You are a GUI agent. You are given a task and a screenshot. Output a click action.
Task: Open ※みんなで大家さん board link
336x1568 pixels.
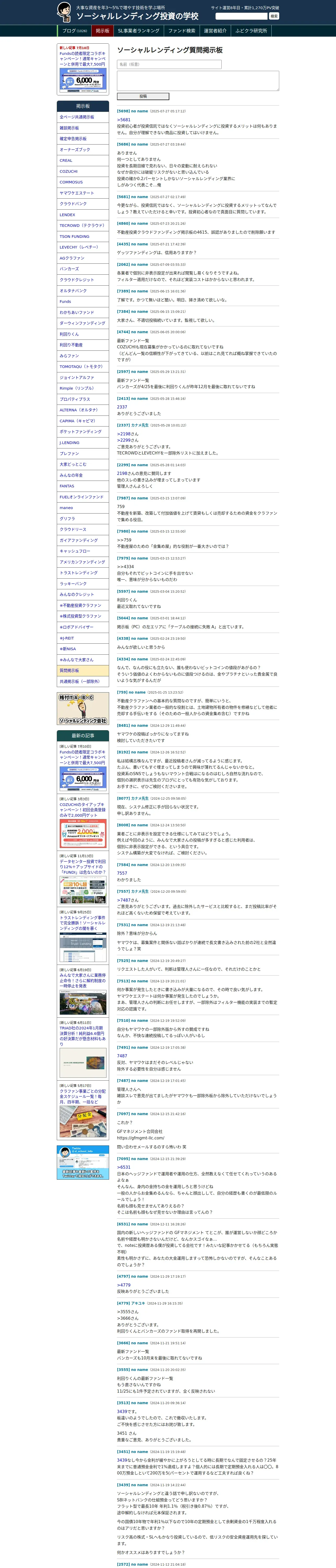(x=83, y=660)
